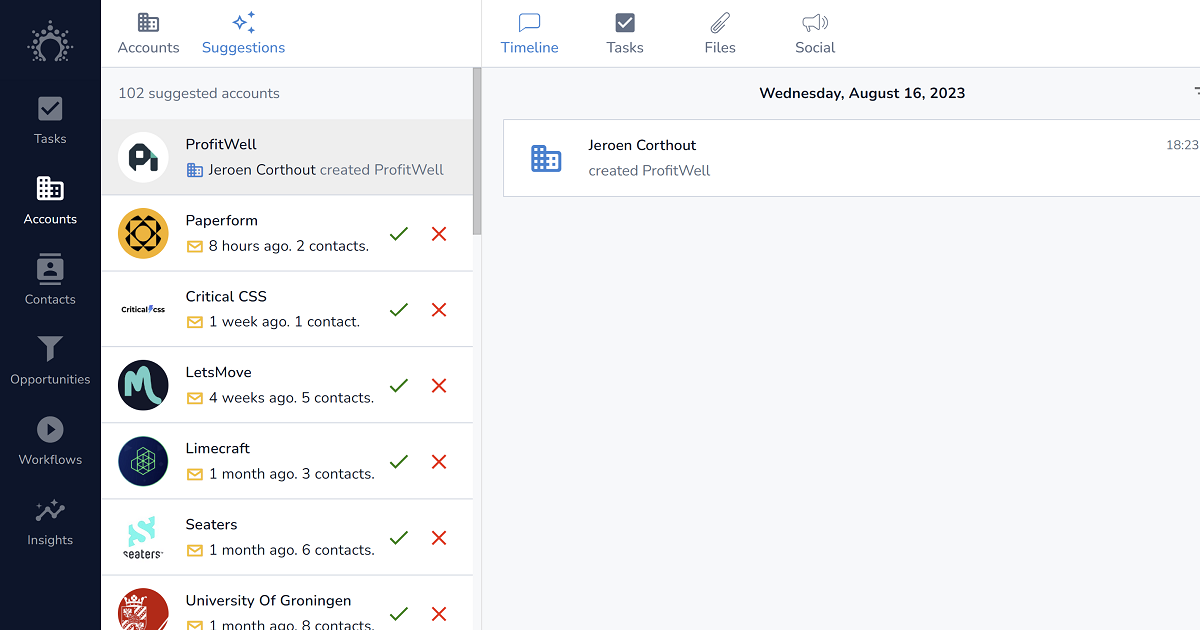
Task: Click the Seaters logo thumbnail
Action: [143, 538]
